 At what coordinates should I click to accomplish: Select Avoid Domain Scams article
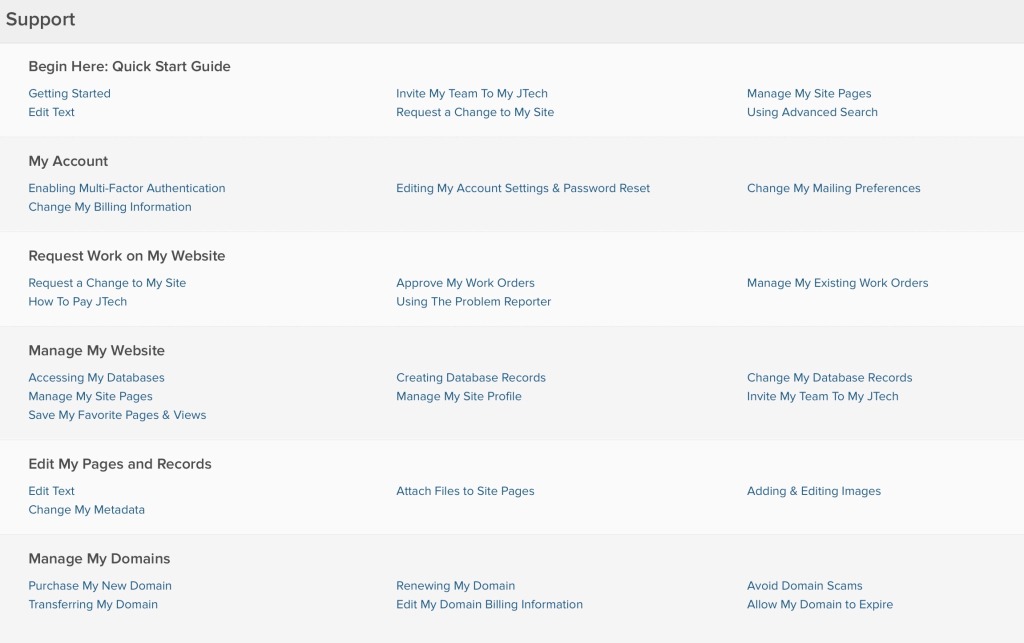(805, 586)
